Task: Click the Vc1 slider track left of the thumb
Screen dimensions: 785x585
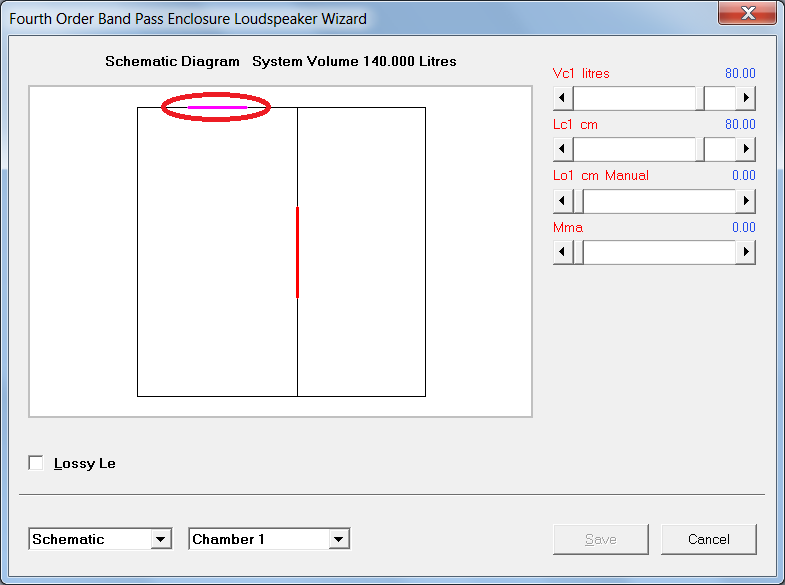Action: (x=634, y=98)
